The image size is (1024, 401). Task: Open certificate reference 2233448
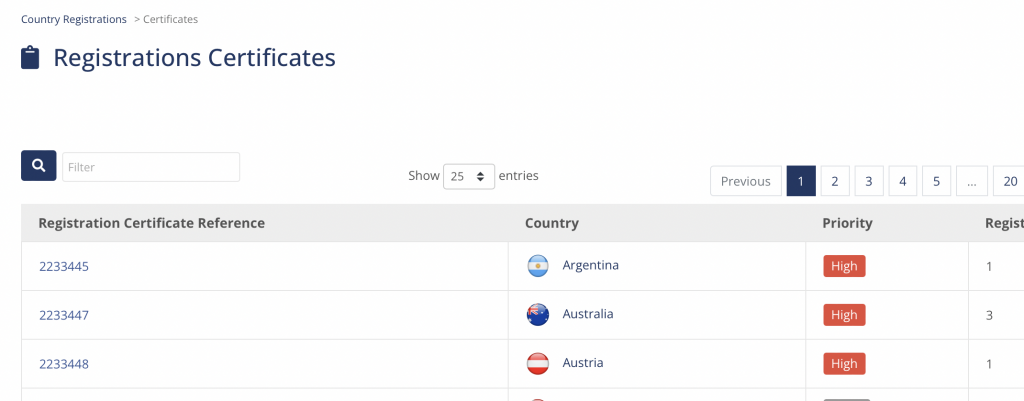point(64,364)
